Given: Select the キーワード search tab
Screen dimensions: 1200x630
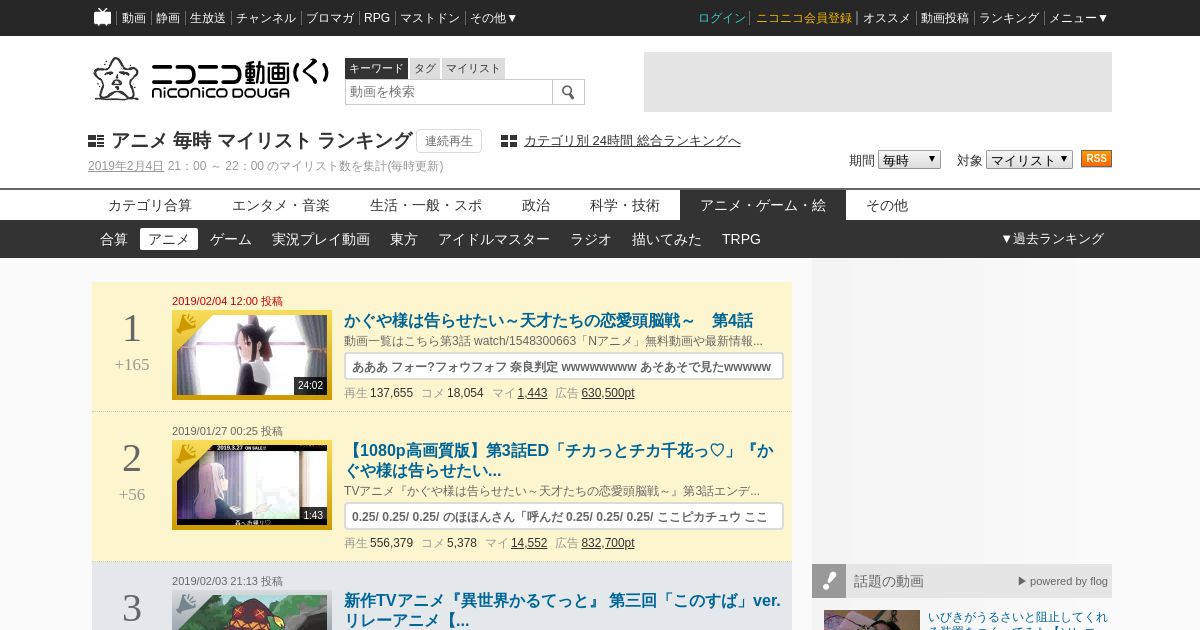Looking at the screenshot, I should pos(376,68).
